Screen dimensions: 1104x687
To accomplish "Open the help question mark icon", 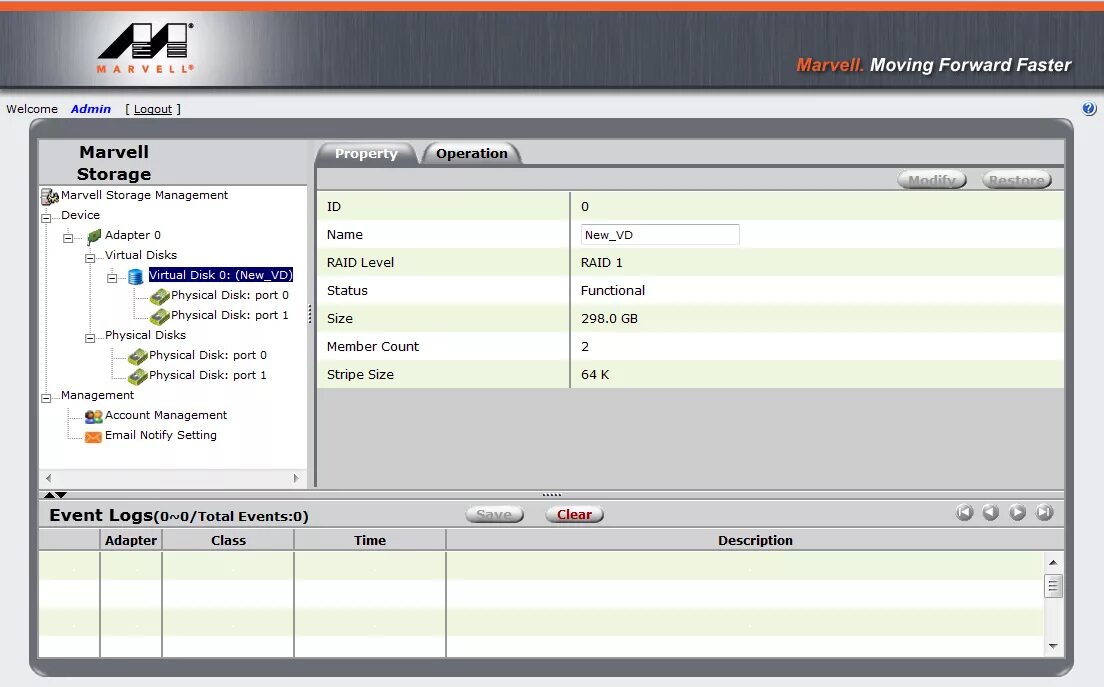I will coord(1089,108).
